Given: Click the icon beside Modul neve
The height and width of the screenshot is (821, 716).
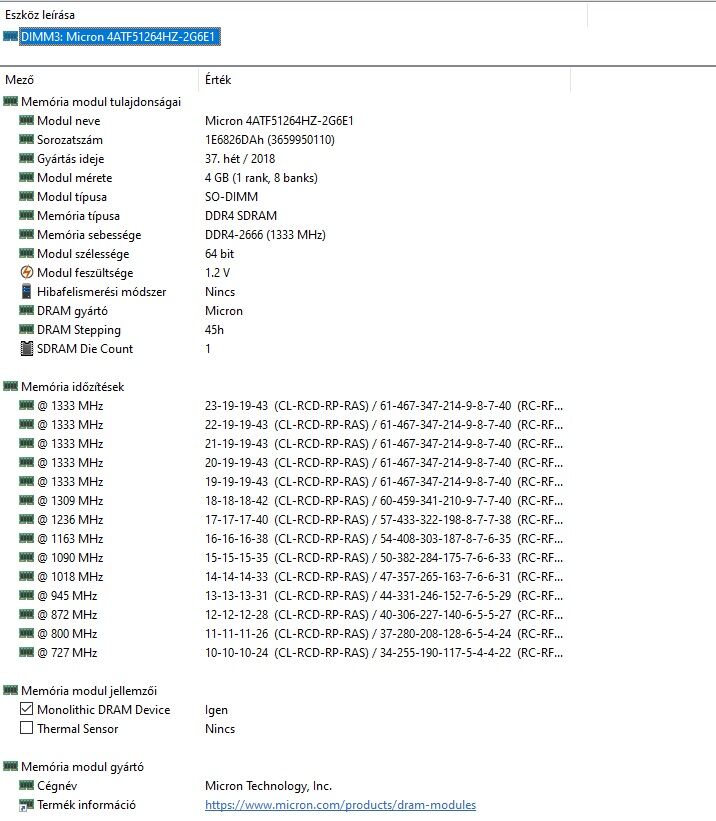Looking at the screenshot, I should pyautogui.click(x=27, y=120).
